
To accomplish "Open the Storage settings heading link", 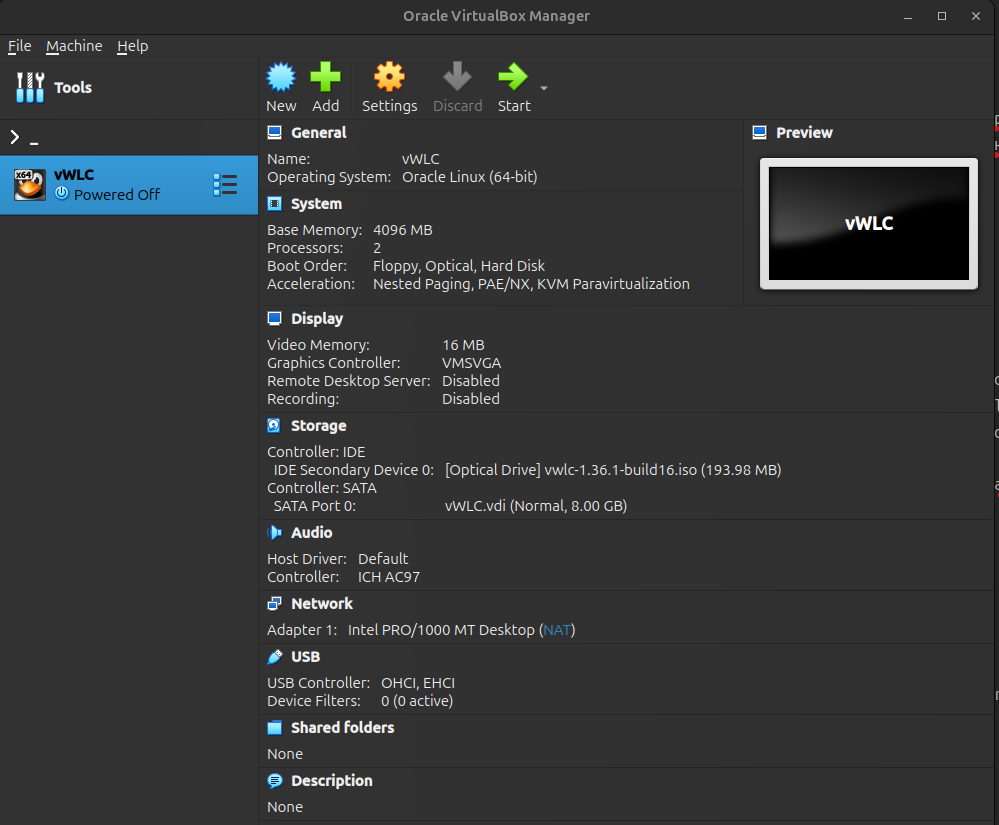I will [319, 426].
